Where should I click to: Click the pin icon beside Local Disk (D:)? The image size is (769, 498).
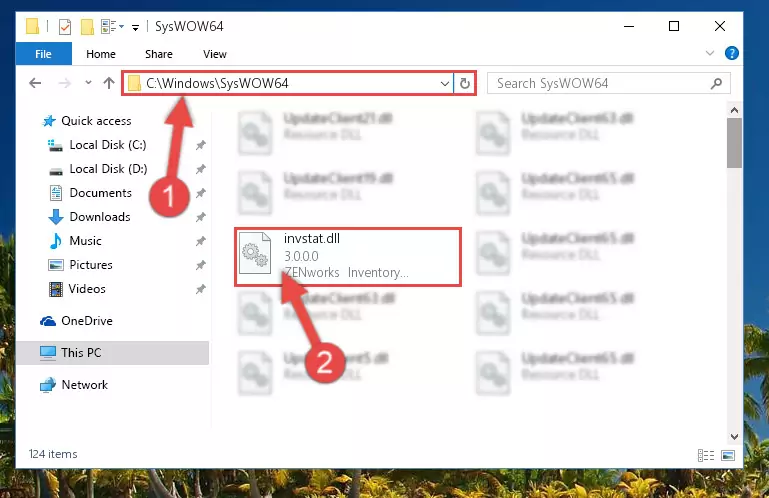point(200,169)
